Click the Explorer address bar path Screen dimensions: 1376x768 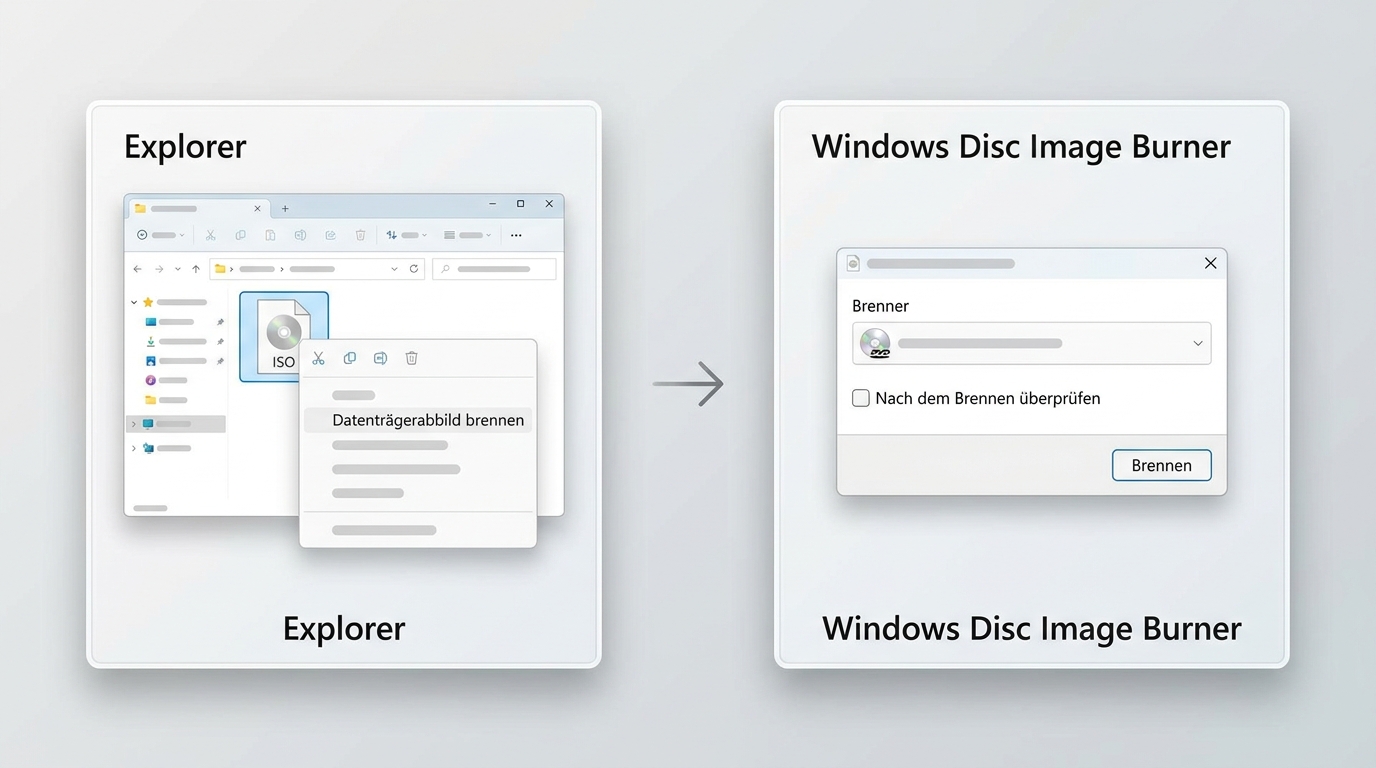tap(317, 269)
